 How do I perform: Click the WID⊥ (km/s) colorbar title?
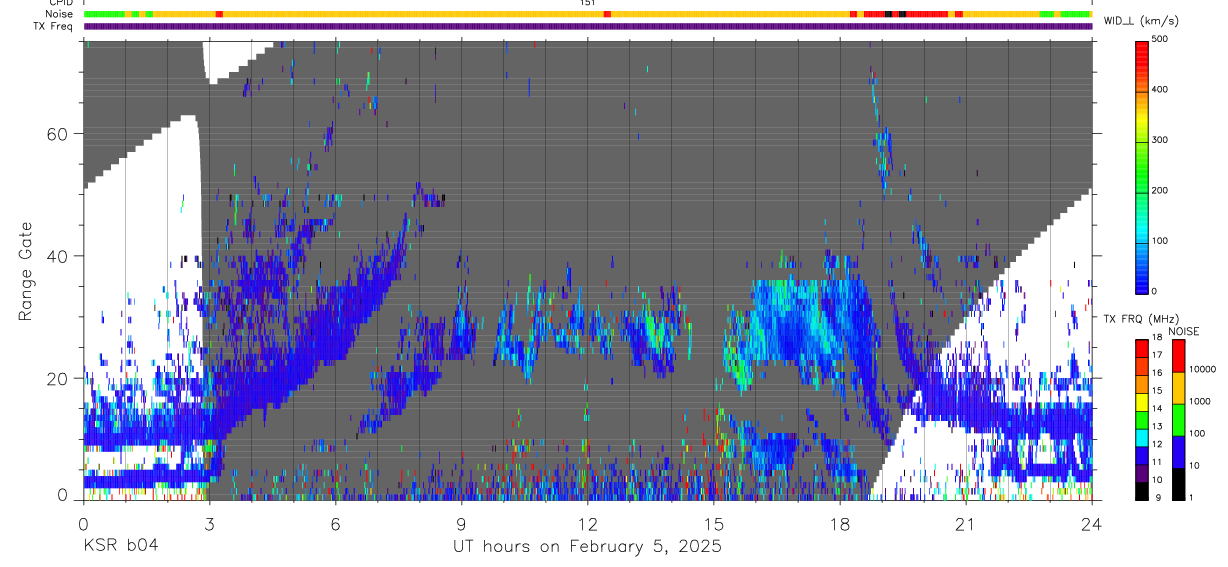pos(1141,20)
